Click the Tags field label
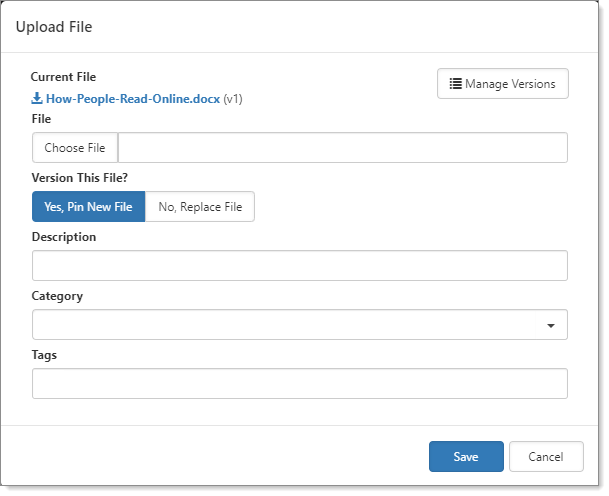 click(x=45, y=355)
